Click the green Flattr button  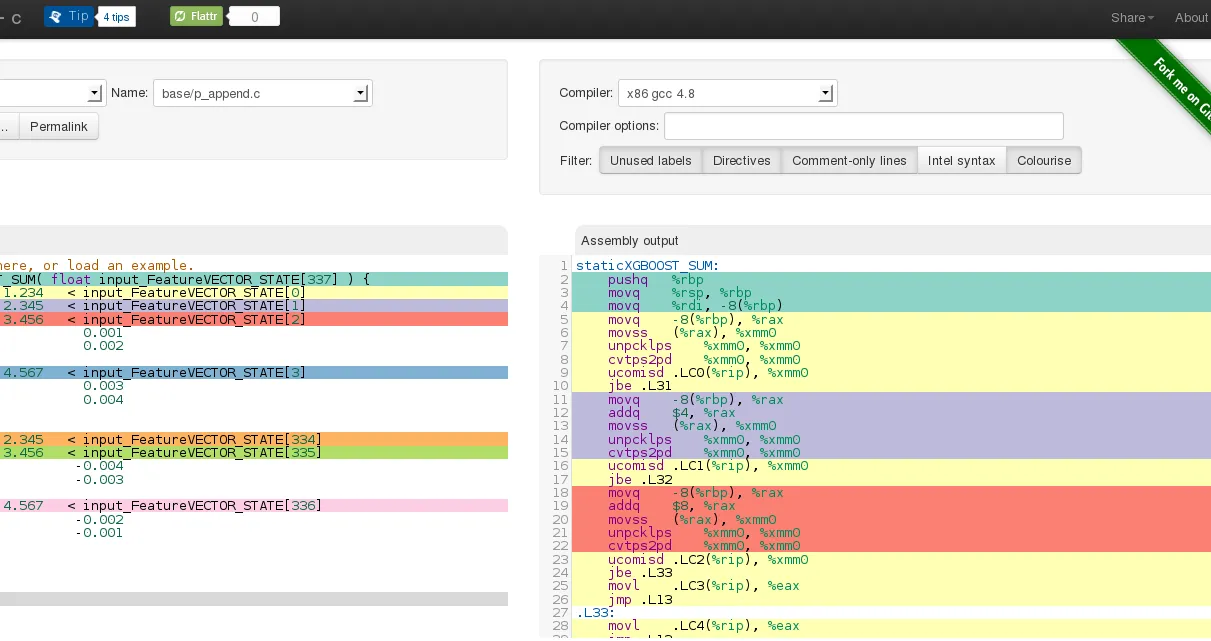point(196,16)
